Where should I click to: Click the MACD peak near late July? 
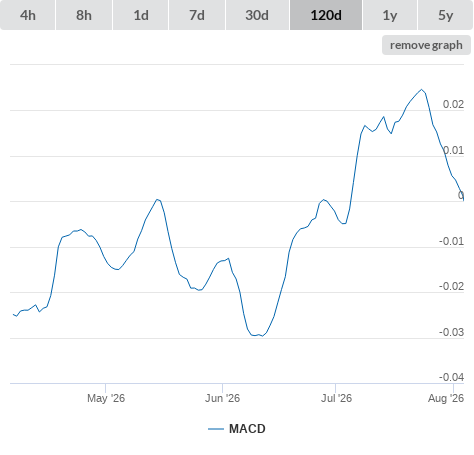[x=422, y=89]
